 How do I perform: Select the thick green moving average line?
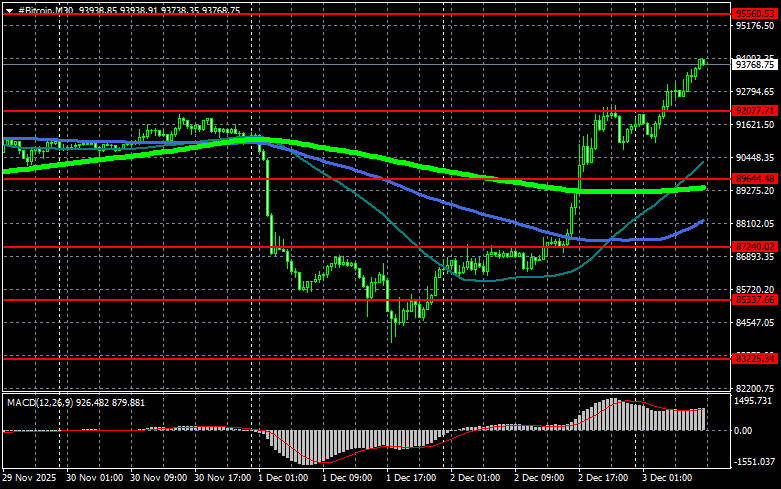coord(400,163)
